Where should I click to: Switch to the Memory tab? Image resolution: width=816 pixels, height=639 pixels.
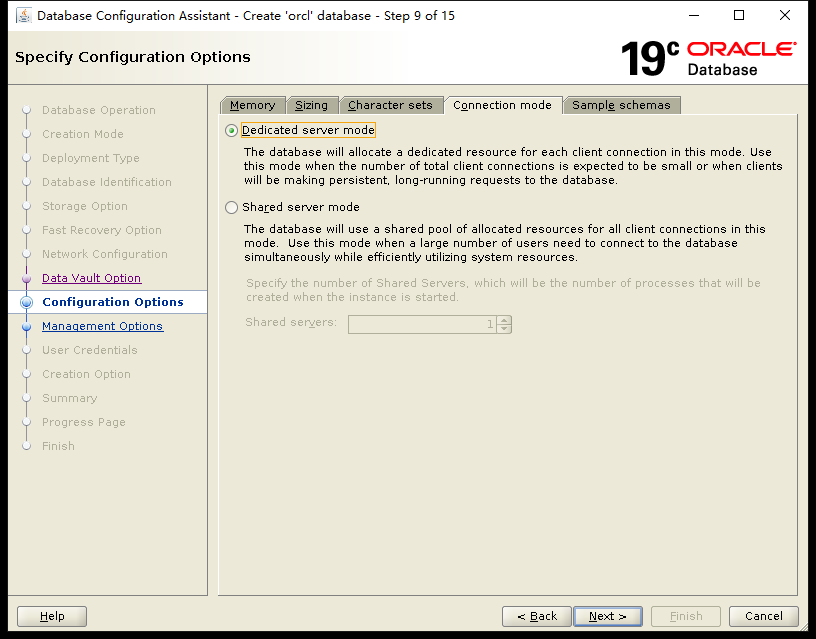253,105
